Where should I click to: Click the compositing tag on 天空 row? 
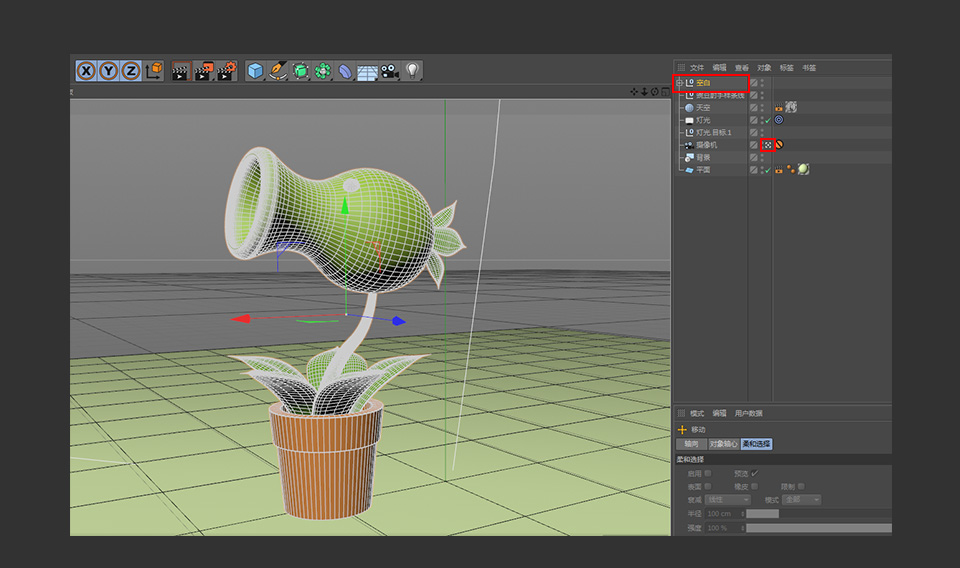tap(779, 108)
